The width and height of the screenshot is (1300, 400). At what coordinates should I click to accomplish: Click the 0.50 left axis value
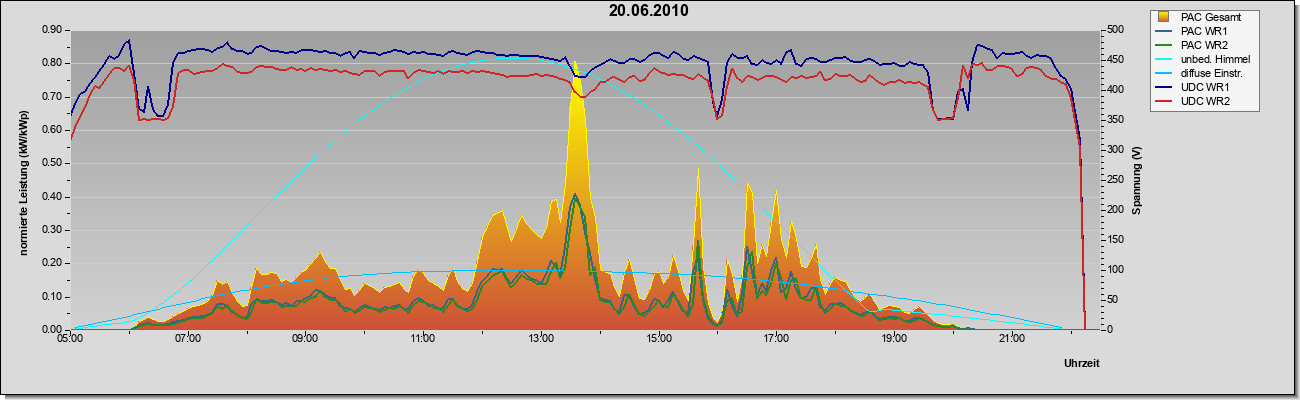pyautogui.click(x=53, y=163)
